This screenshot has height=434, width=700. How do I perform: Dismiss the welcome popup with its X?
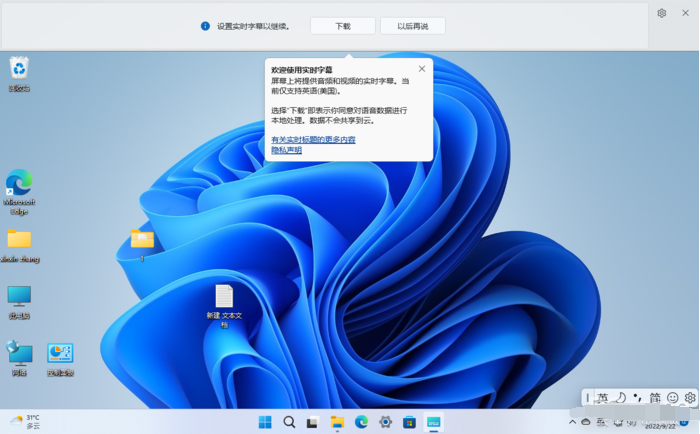tap(422, 69)
